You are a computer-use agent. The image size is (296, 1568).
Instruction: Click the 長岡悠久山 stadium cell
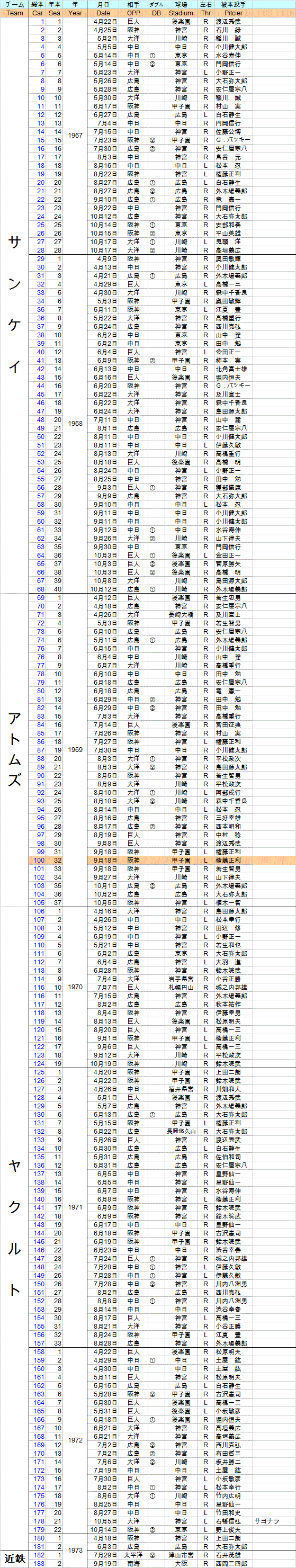pyautogui.click(x=181, y=1131)
